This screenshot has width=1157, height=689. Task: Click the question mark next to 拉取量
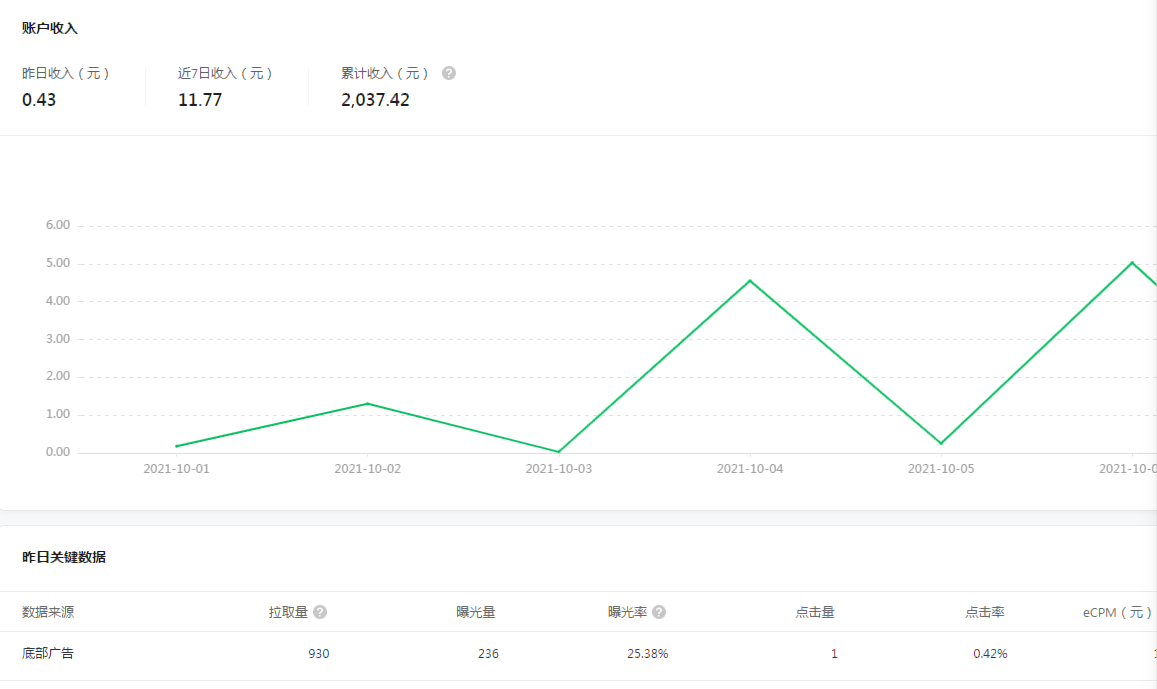(x=320, y=612)
